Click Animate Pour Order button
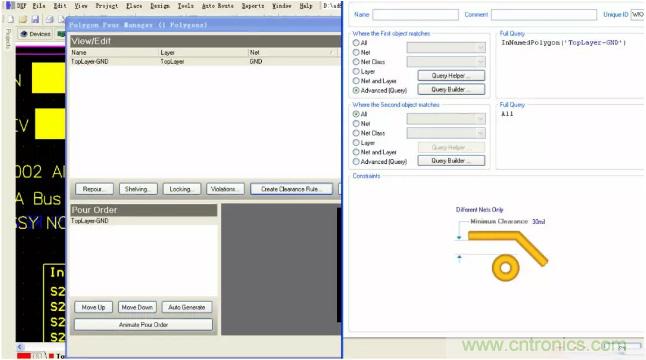646x360 pixels. click(143, 325)
